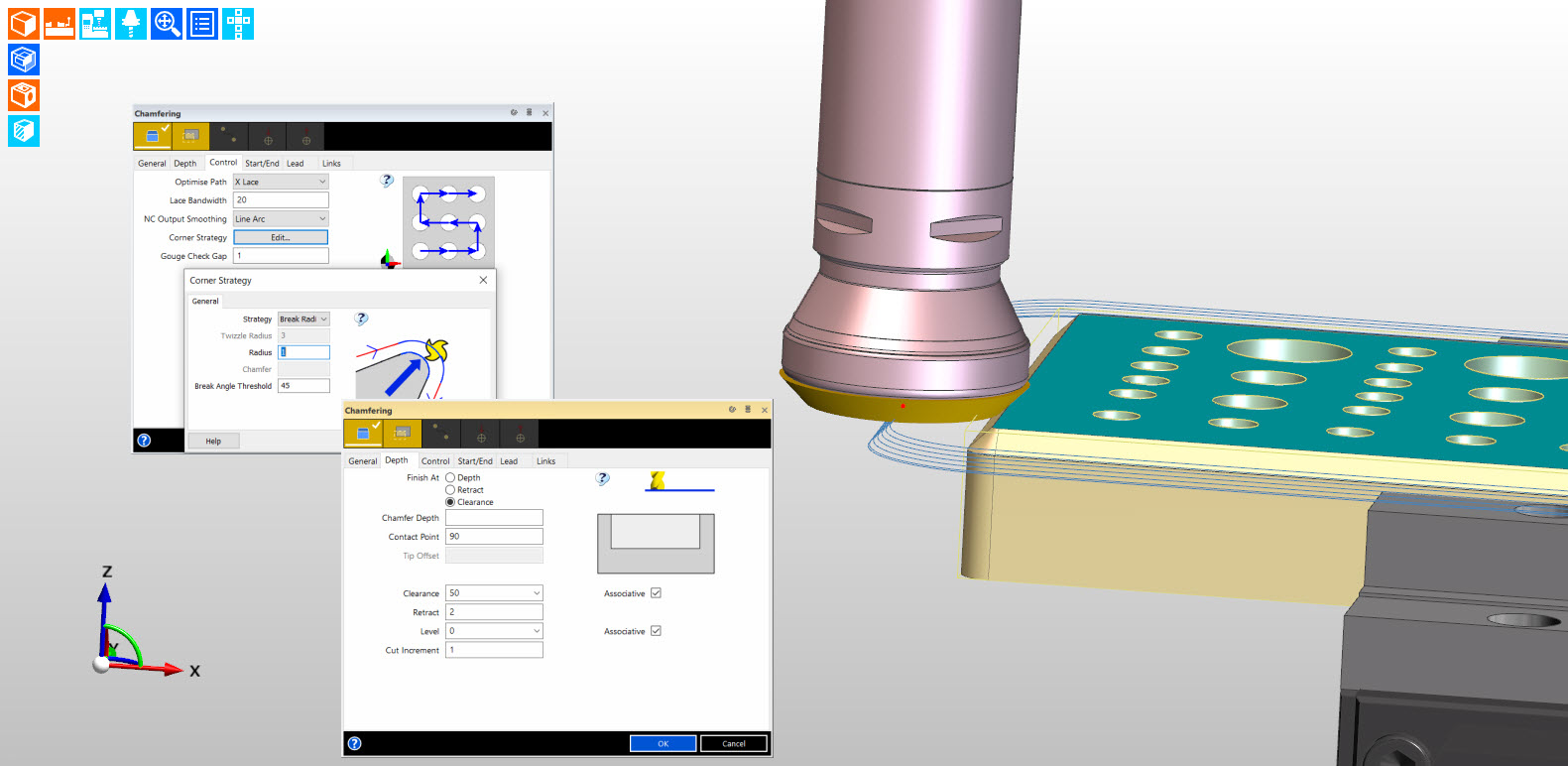1568x766 pixels.
Task: Expand the NC Output Smoothing dropdown
Action: 281,219
